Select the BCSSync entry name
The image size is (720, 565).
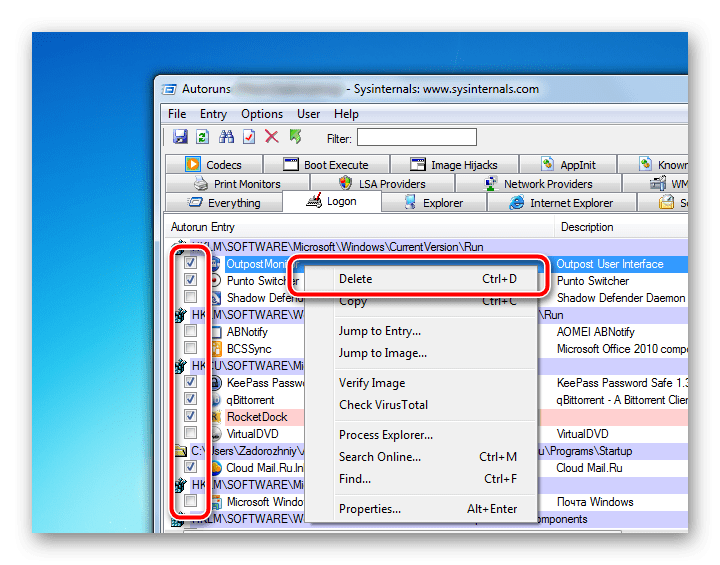249,349
